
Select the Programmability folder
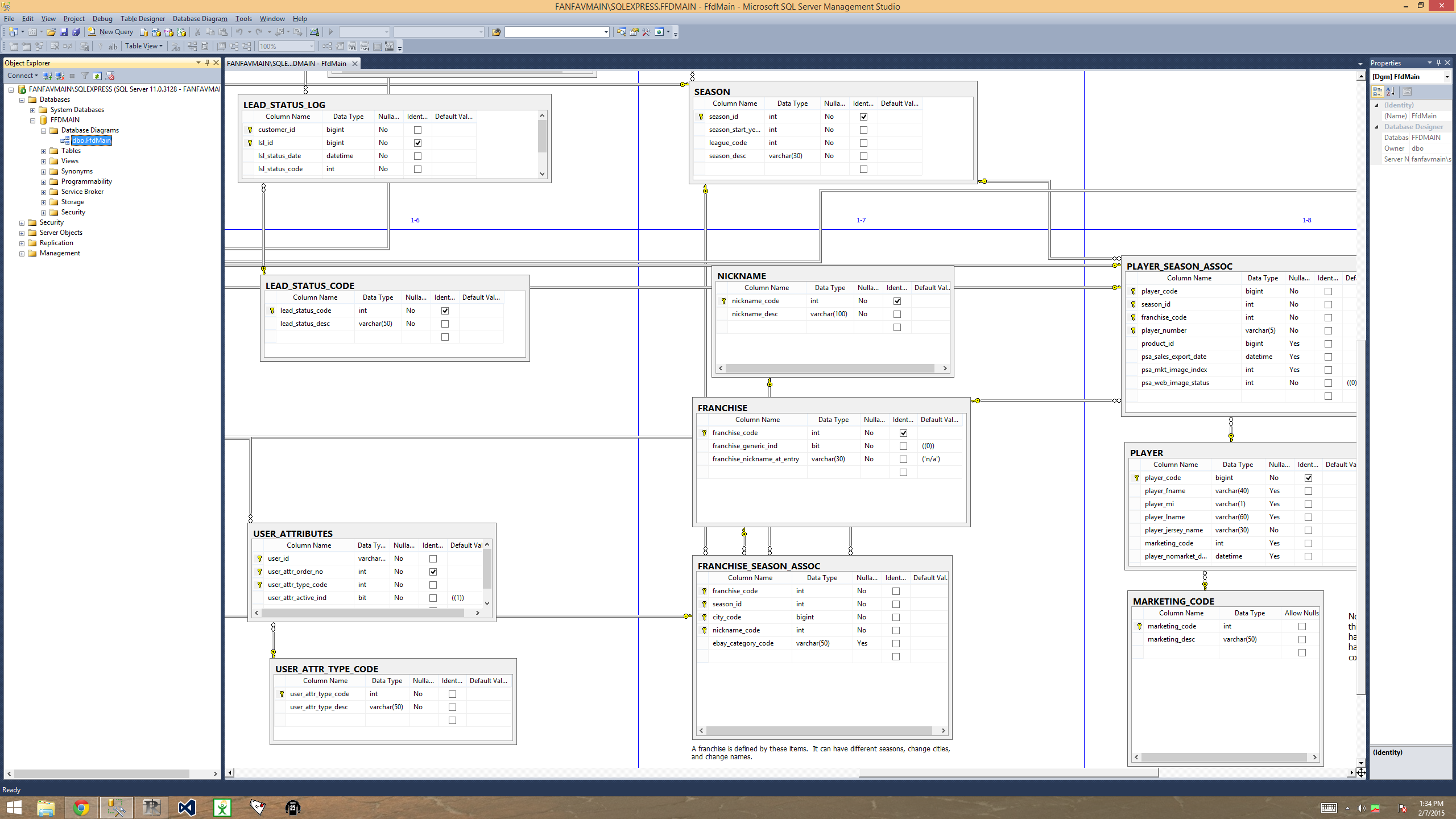(86, 181)
